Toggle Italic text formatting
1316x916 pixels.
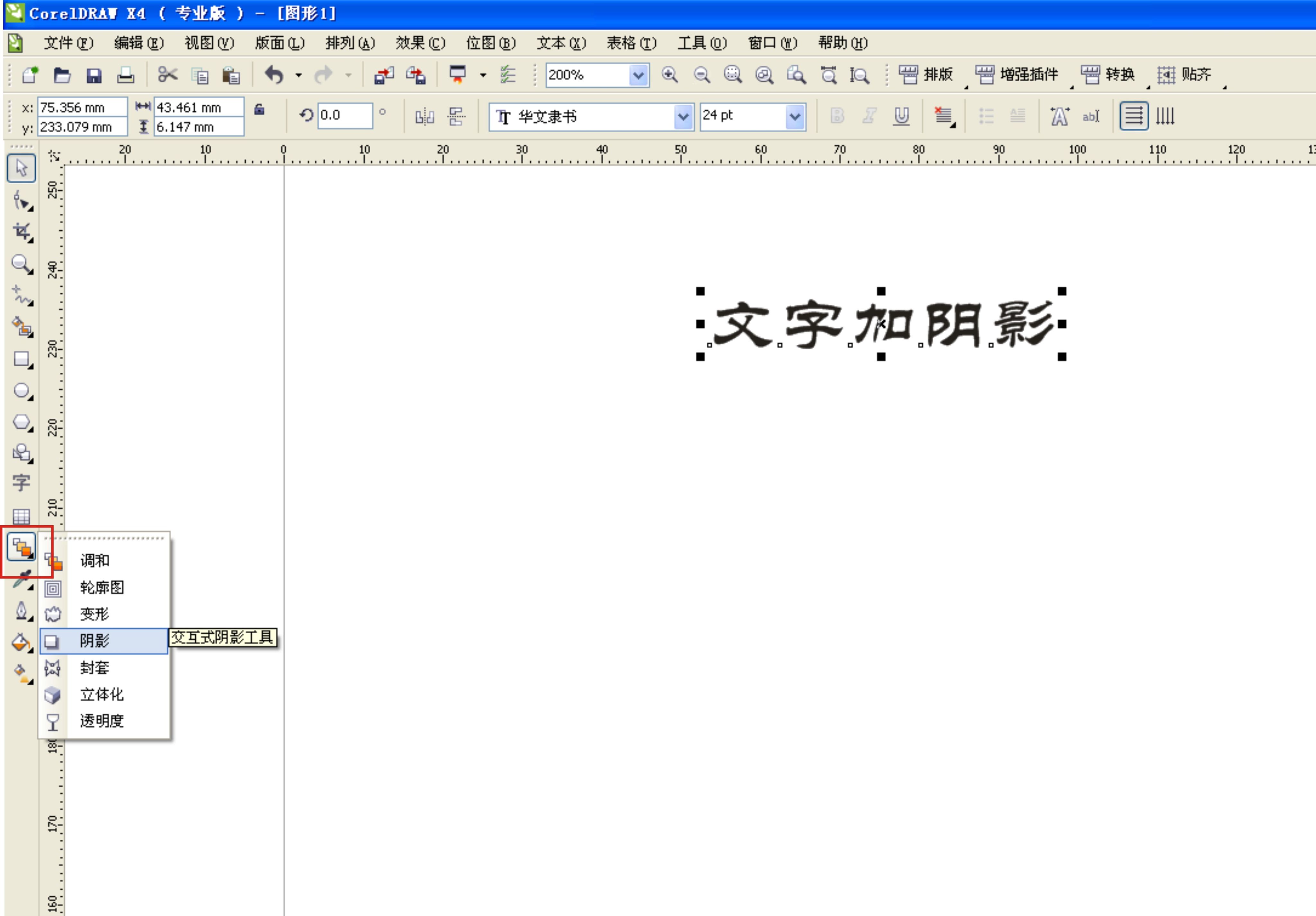click(x=869, y=116)
